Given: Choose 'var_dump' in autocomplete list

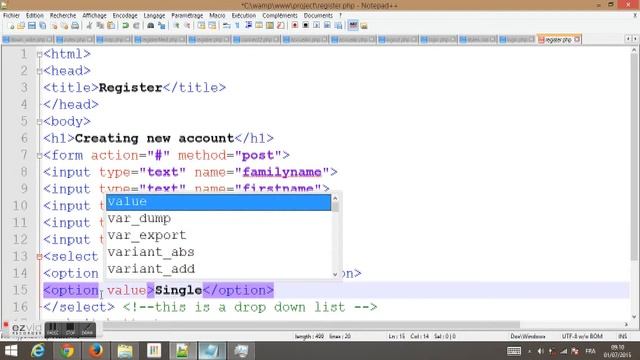Looking at the screenshot, I should [218, 219].
